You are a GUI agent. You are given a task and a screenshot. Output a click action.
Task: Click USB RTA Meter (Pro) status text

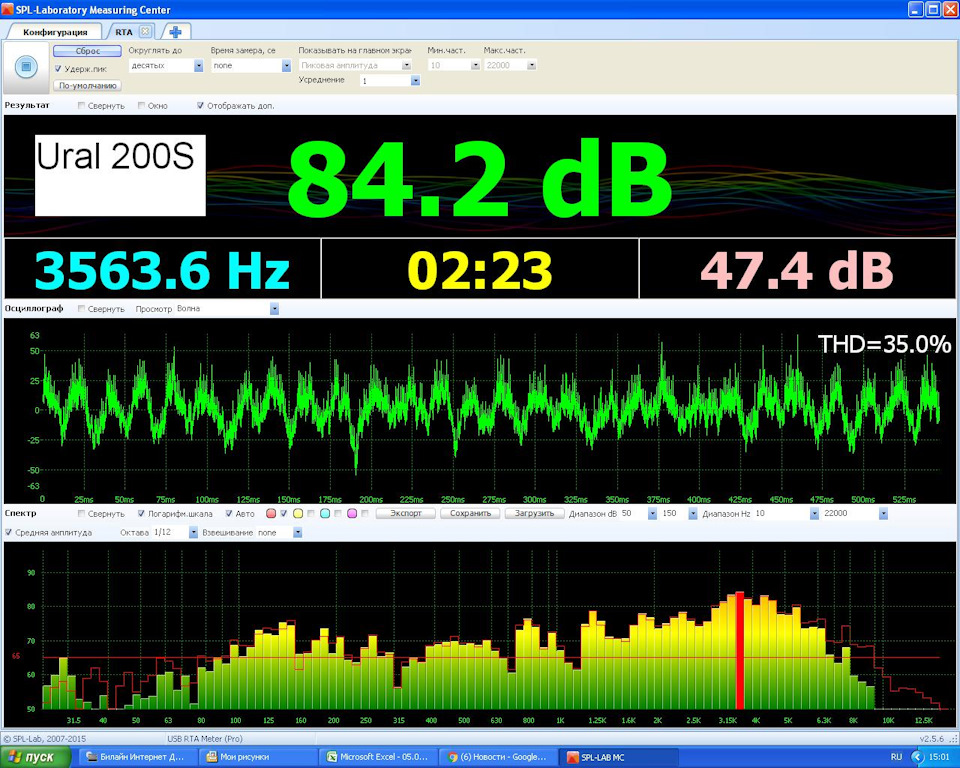click(205, 739)
